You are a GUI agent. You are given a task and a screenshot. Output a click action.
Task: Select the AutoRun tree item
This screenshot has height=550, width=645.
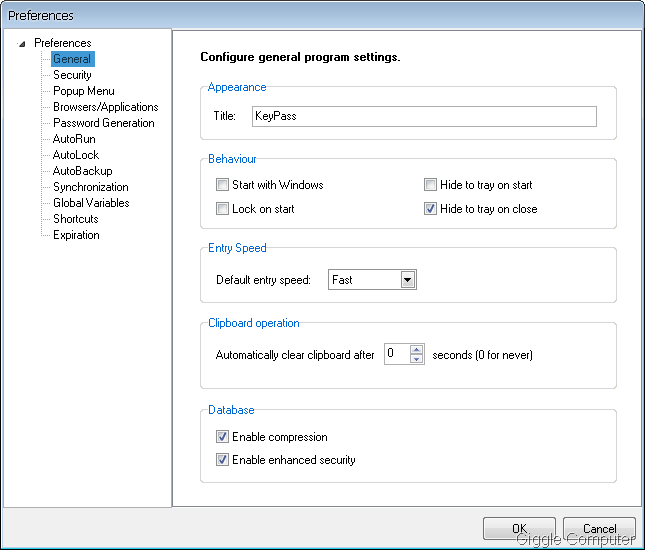74,139
